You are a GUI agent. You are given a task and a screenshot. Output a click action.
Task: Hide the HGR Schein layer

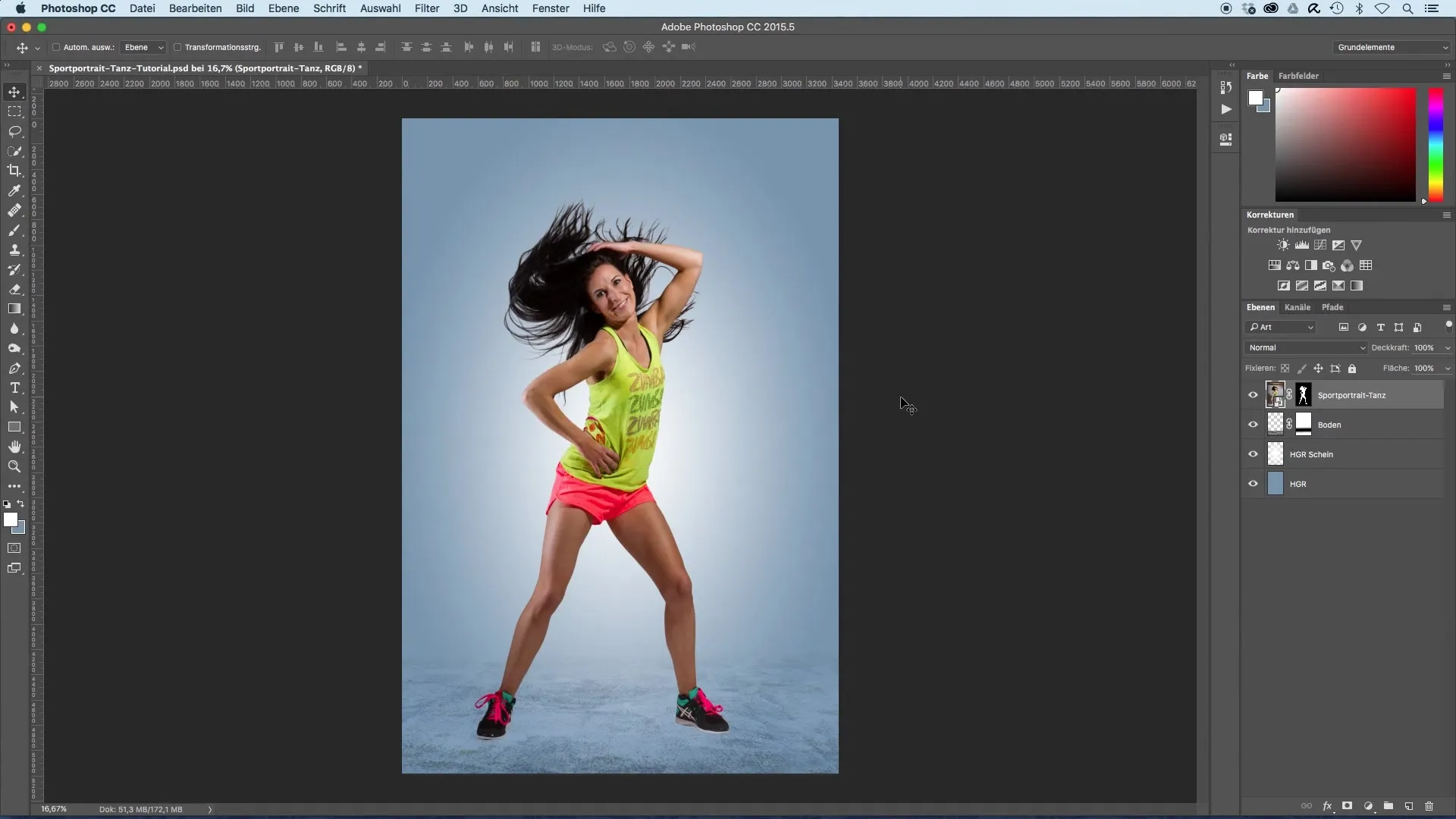point(1253,454)
